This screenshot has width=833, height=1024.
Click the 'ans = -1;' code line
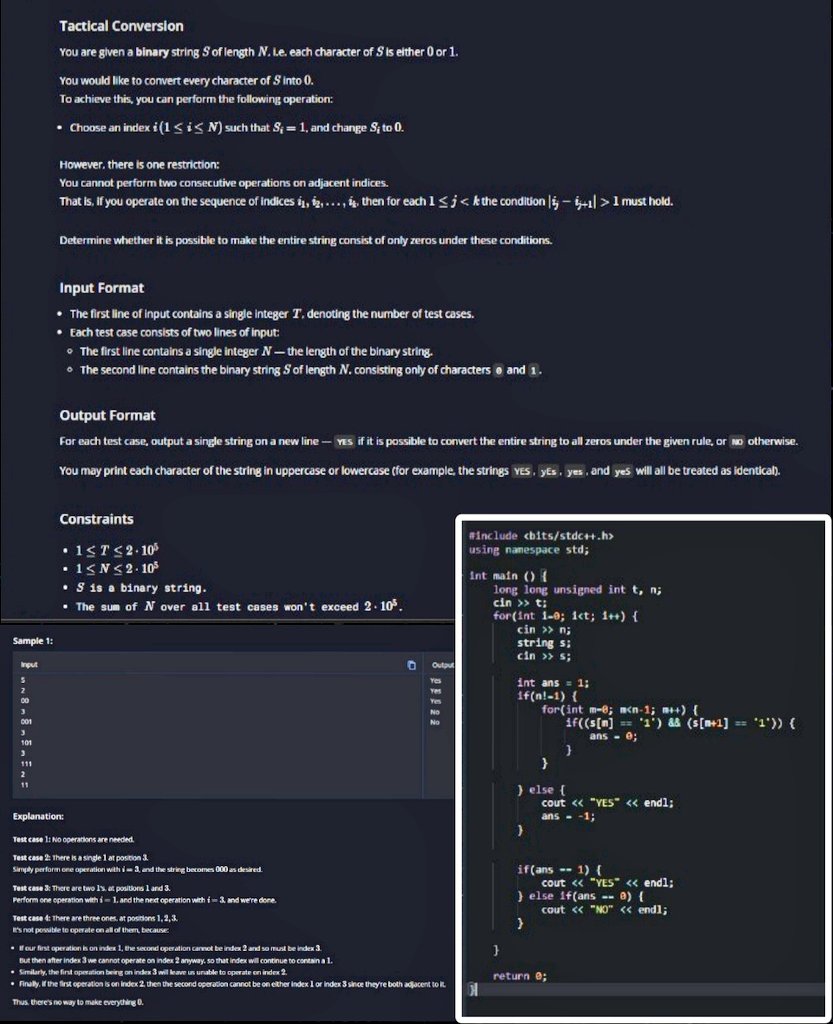tap(568, 816)
